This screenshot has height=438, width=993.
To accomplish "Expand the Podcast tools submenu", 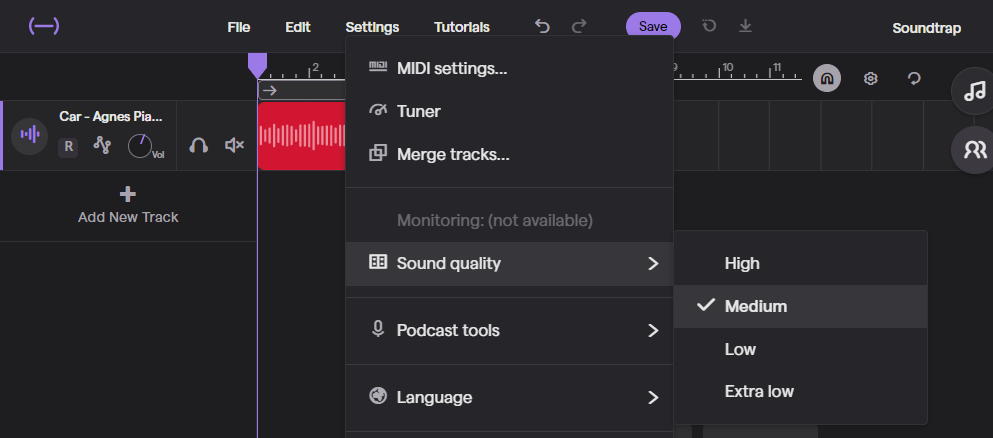I will (509, 330).
